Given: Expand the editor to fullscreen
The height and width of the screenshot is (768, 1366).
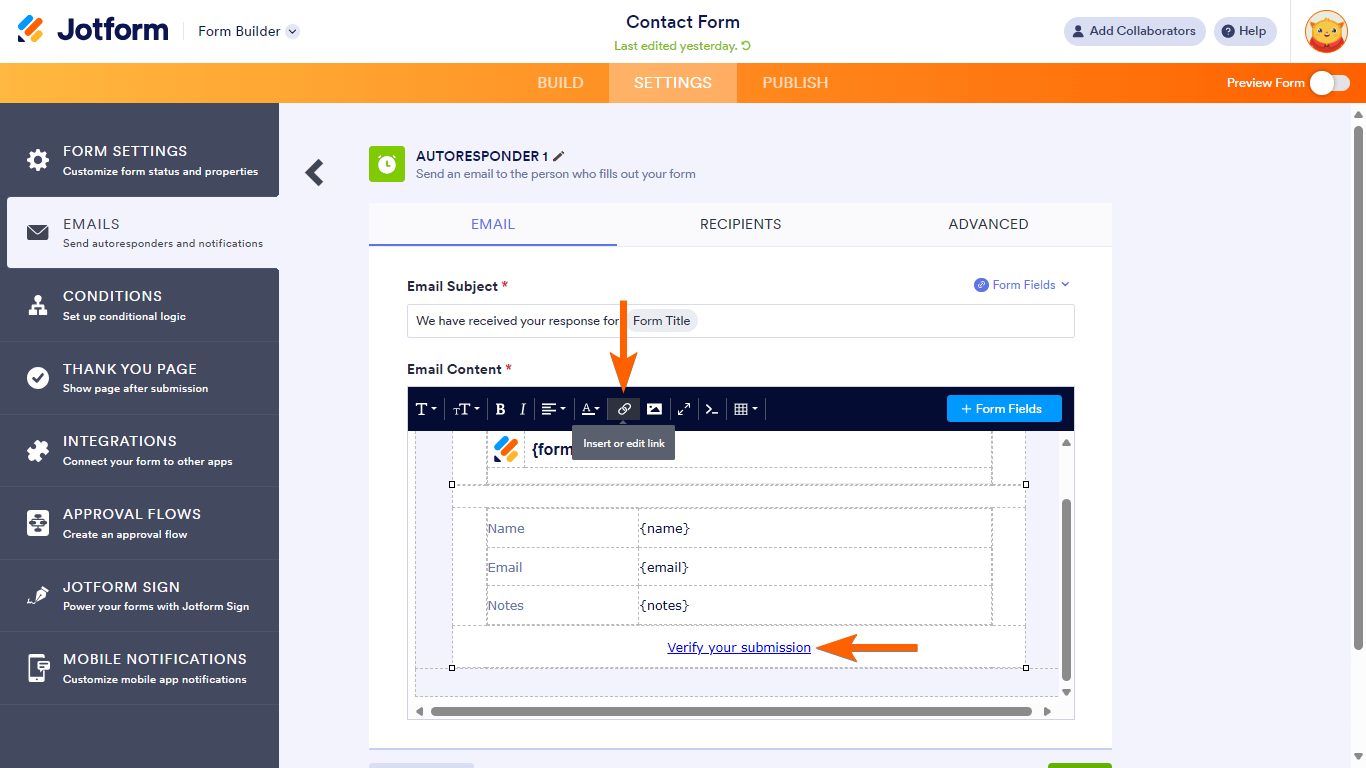Looking at the screenshot, I should (x=684, y=409).
